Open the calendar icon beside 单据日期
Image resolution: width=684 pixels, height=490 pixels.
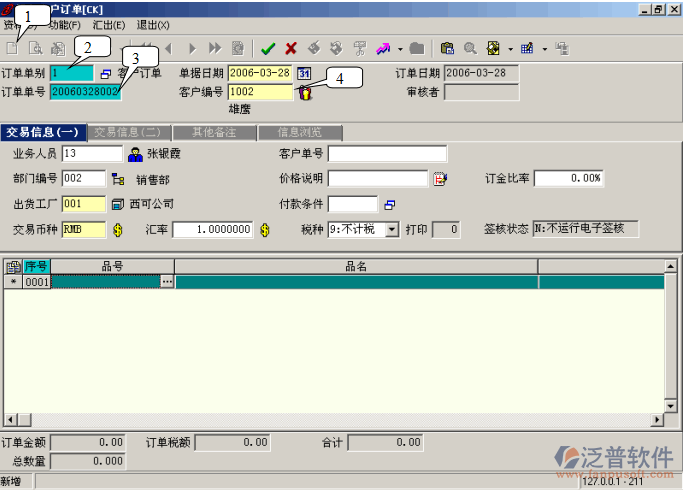coord(304,73)
